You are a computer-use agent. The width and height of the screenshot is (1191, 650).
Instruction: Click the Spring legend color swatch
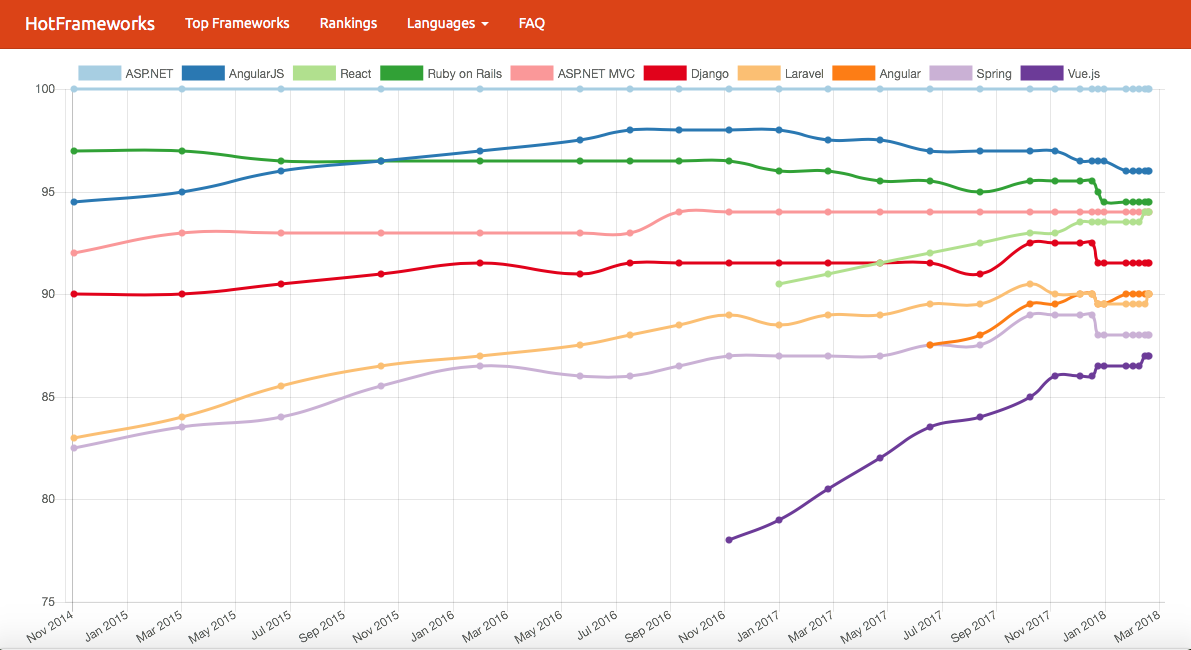coord(950,74)
